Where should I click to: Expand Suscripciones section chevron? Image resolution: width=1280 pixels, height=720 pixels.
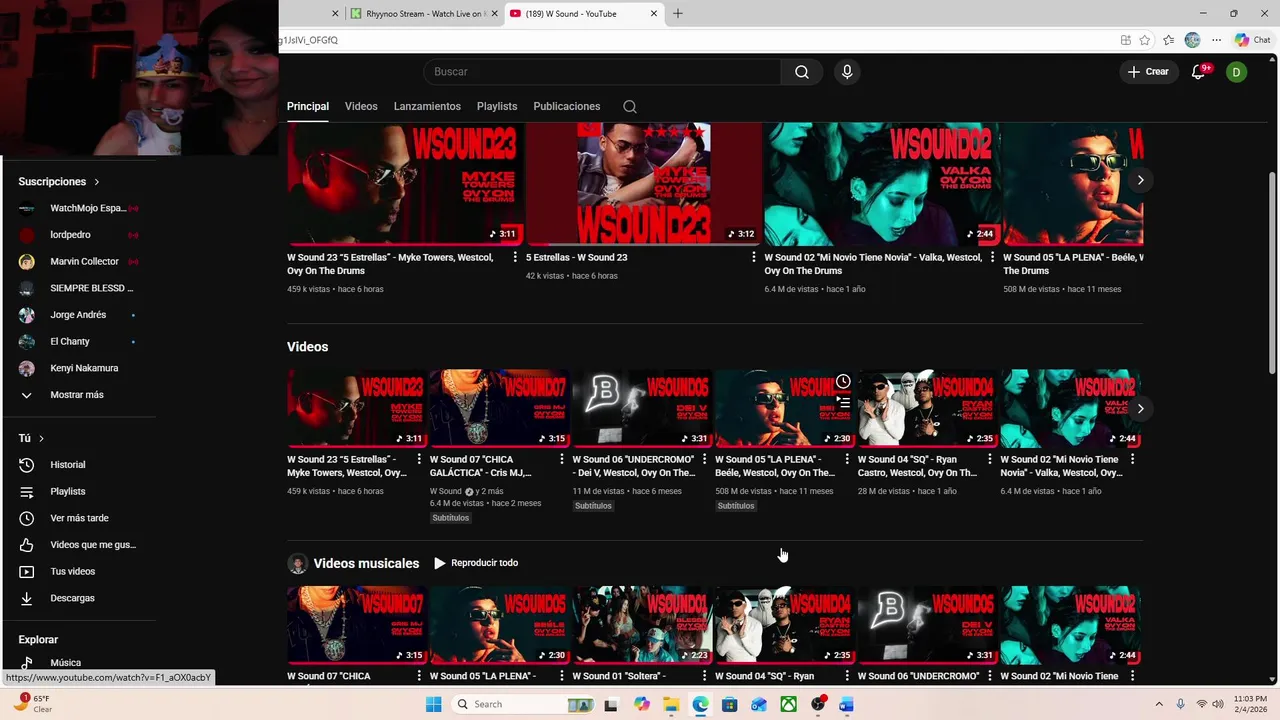(97, 182)
